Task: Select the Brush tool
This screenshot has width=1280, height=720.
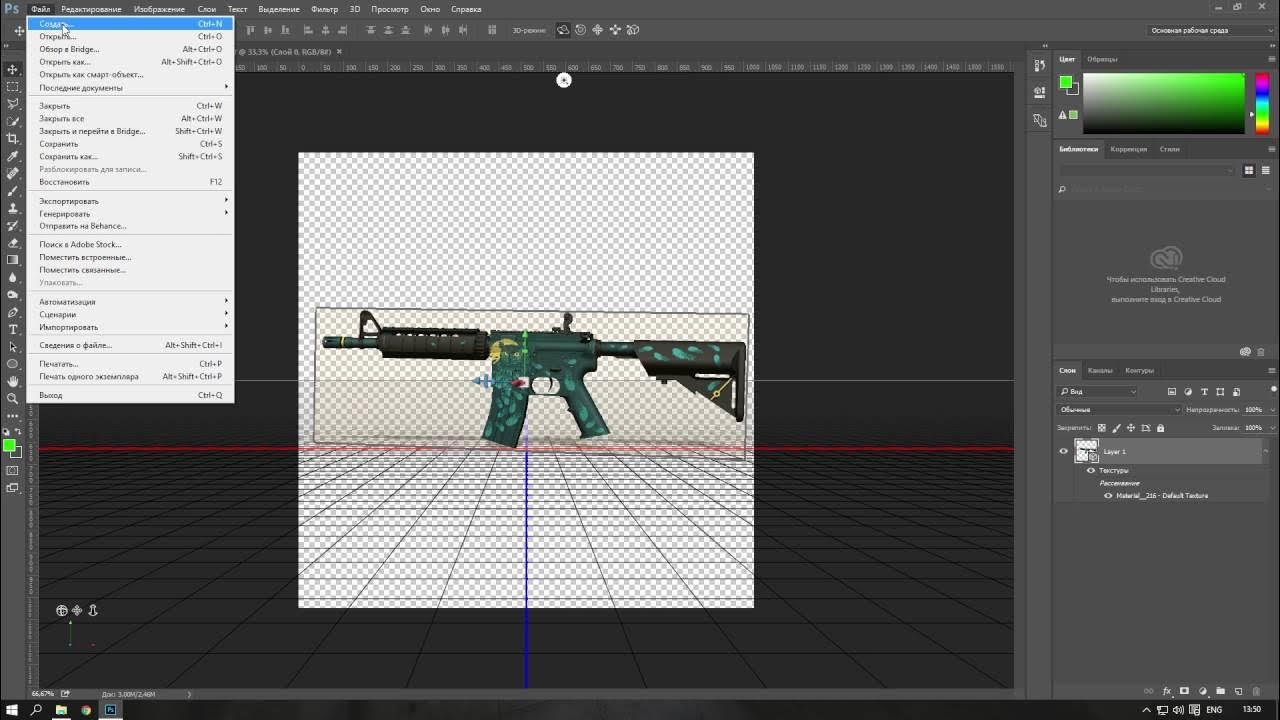Action: tap(13, 190)
